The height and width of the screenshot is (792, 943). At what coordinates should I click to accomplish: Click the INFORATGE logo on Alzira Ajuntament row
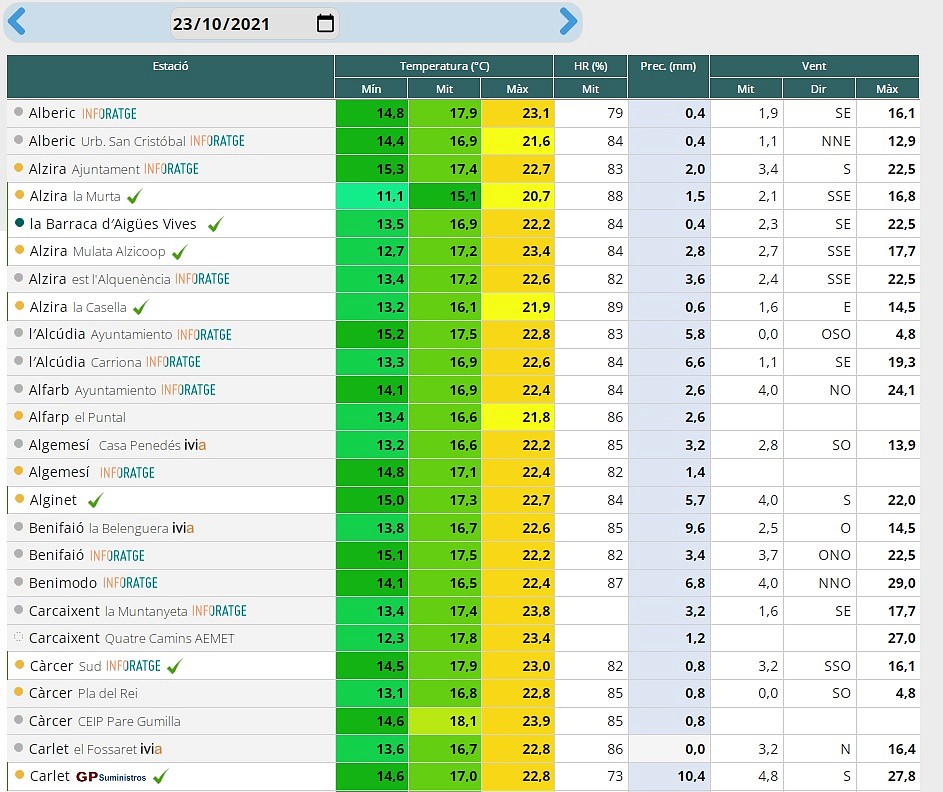(171, 169)
